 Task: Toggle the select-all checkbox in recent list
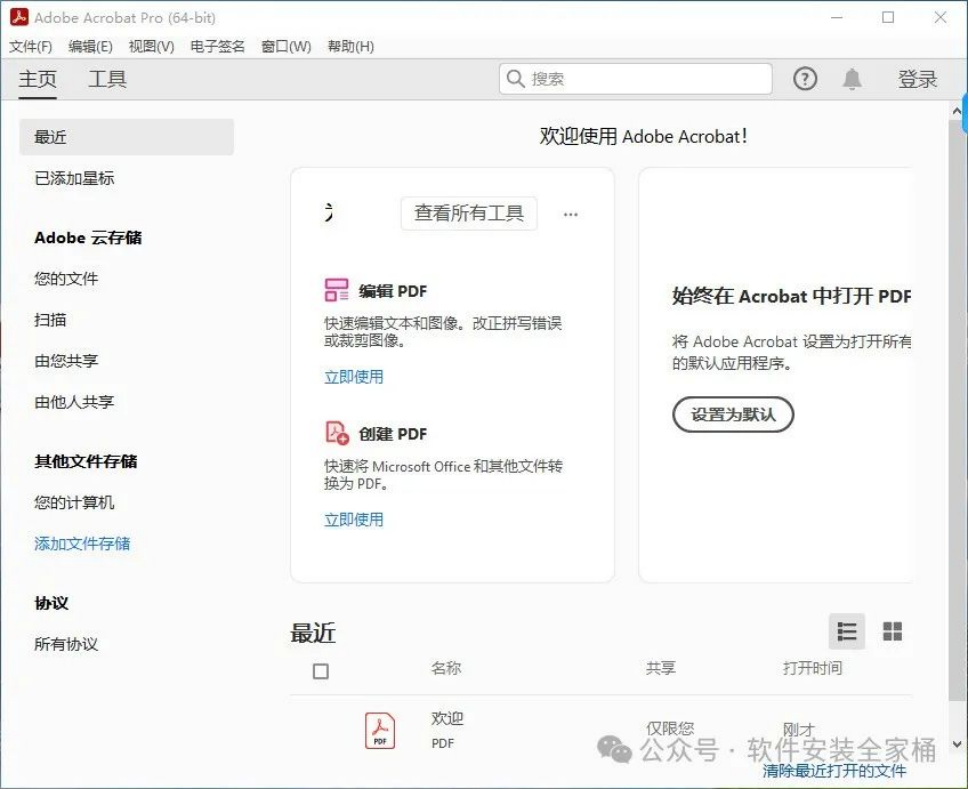click(x=320, y=671)
